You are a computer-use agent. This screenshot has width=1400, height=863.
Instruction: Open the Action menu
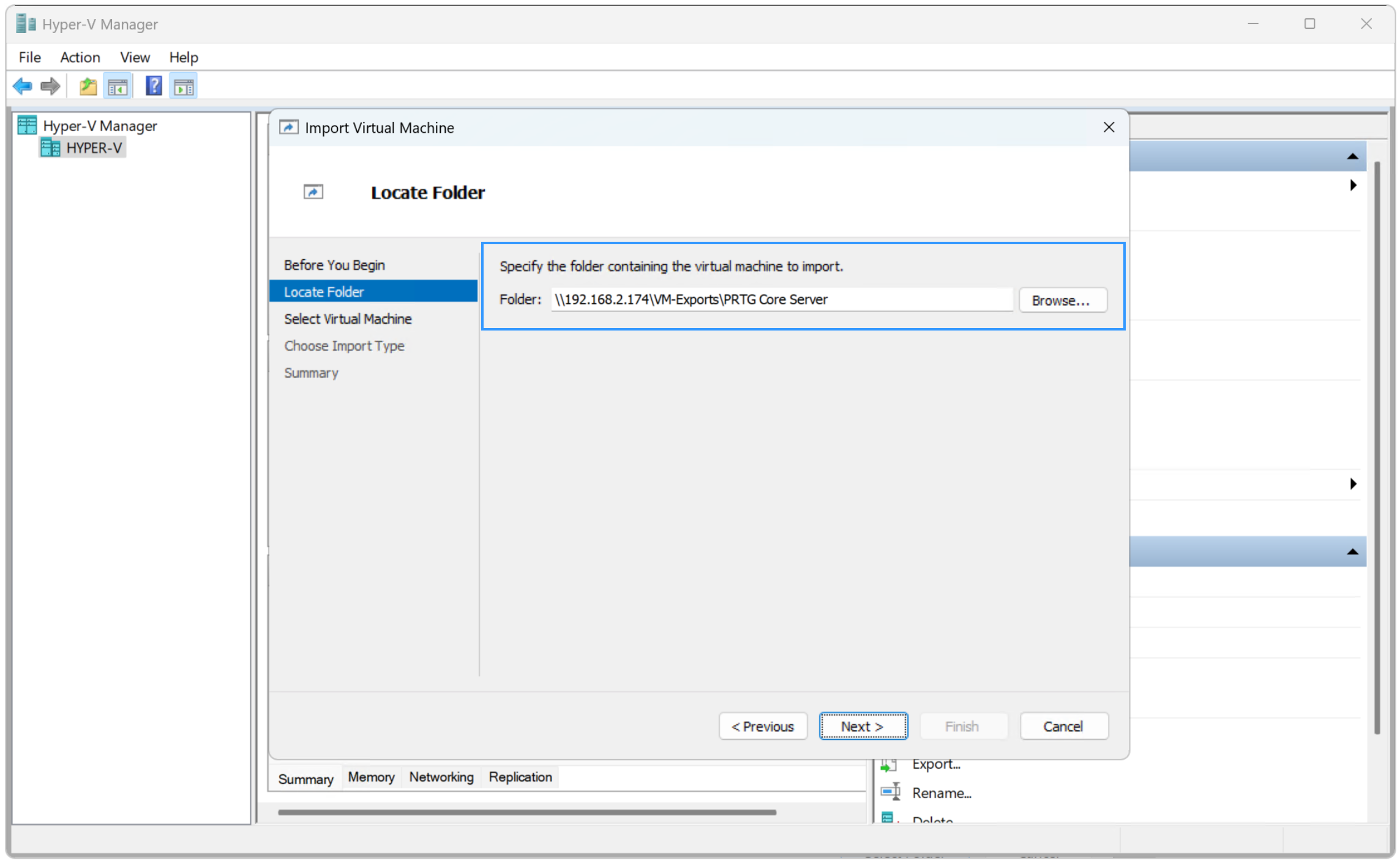pos(80,58)
